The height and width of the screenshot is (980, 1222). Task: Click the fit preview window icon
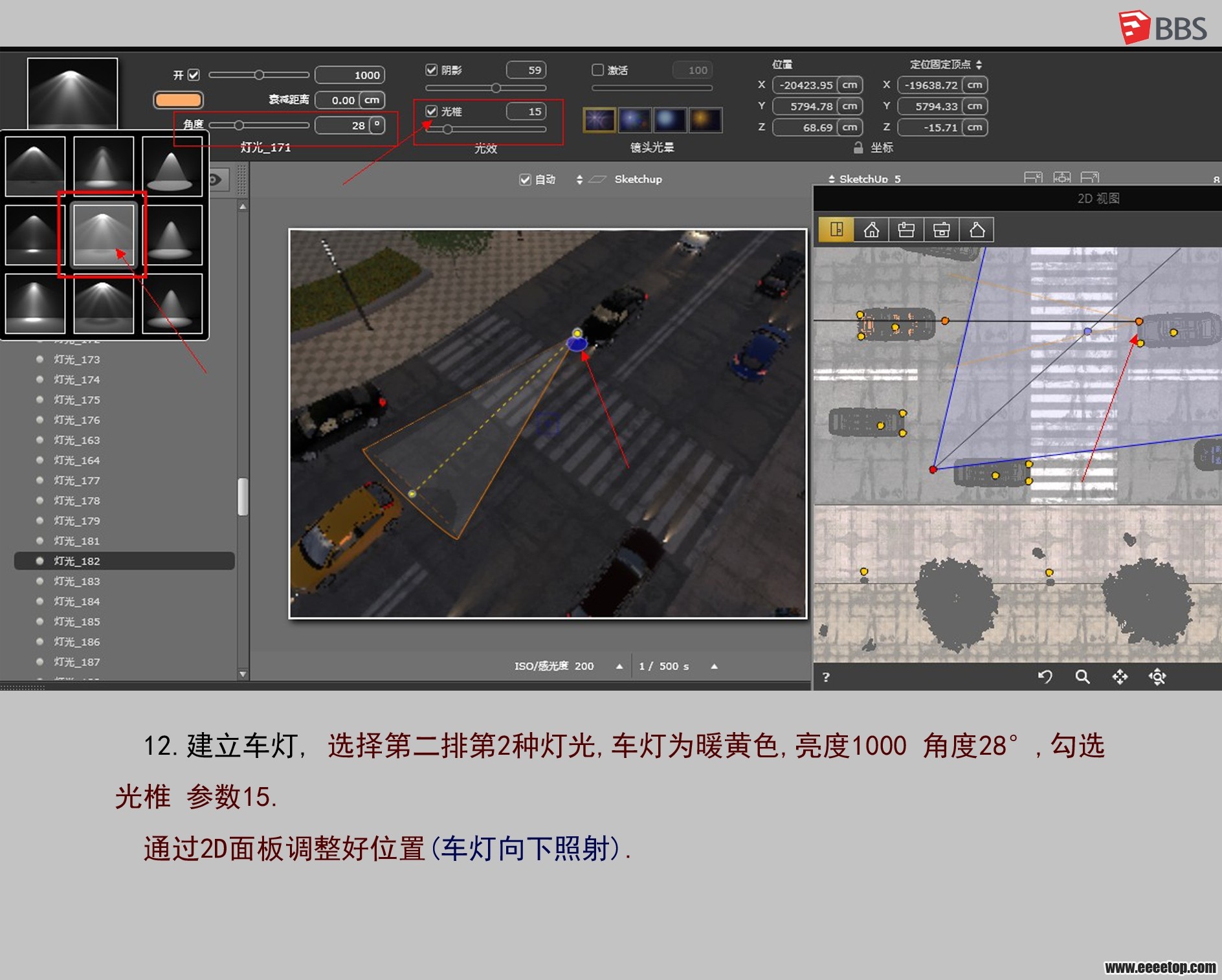[1061, 177]
